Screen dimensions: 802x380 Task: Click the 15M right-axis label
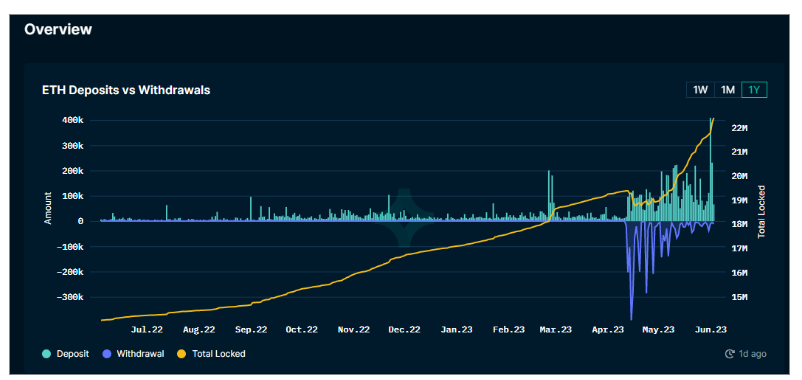740,297
